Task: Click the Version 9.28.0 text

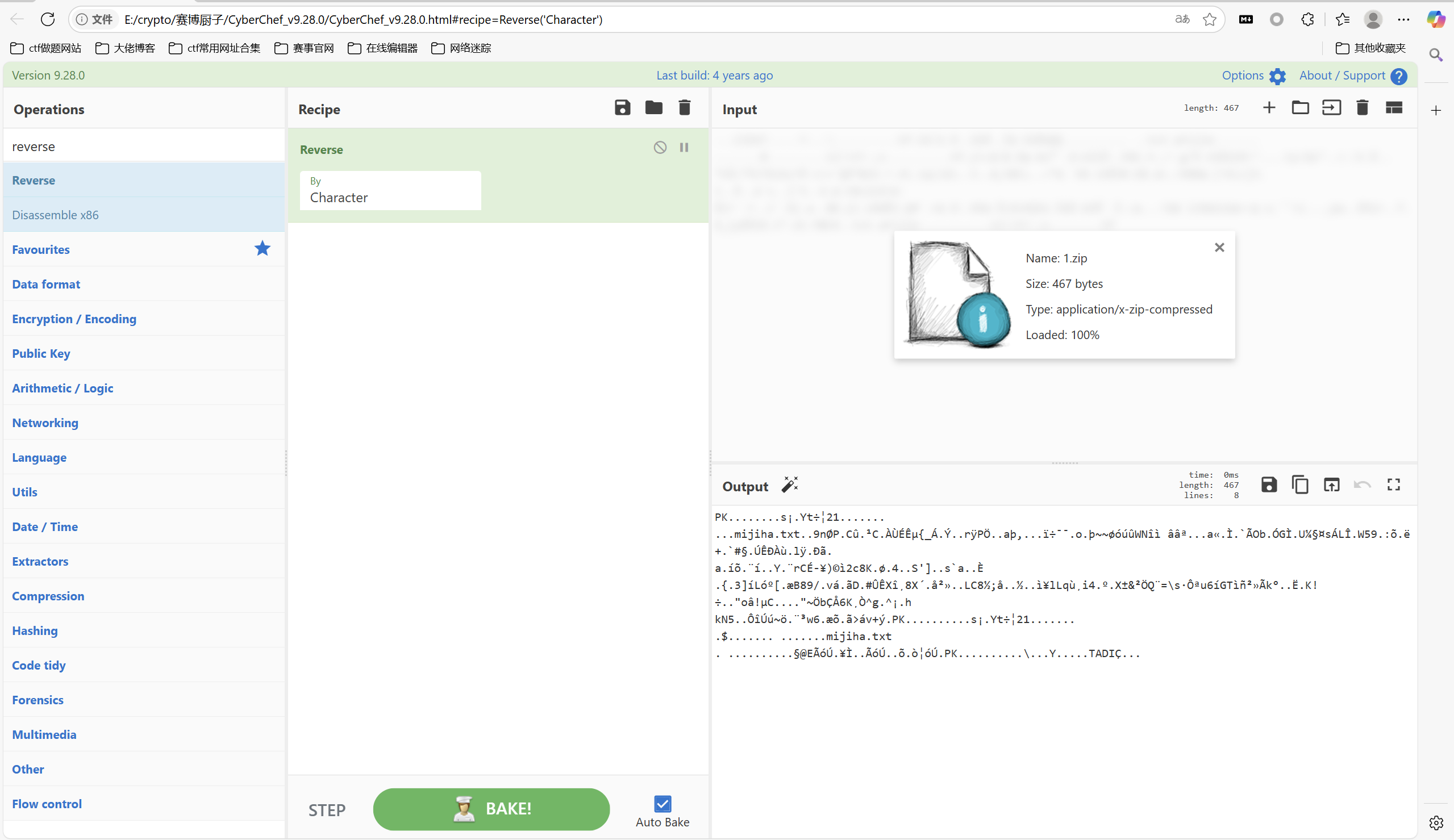Action: [48, 76]
